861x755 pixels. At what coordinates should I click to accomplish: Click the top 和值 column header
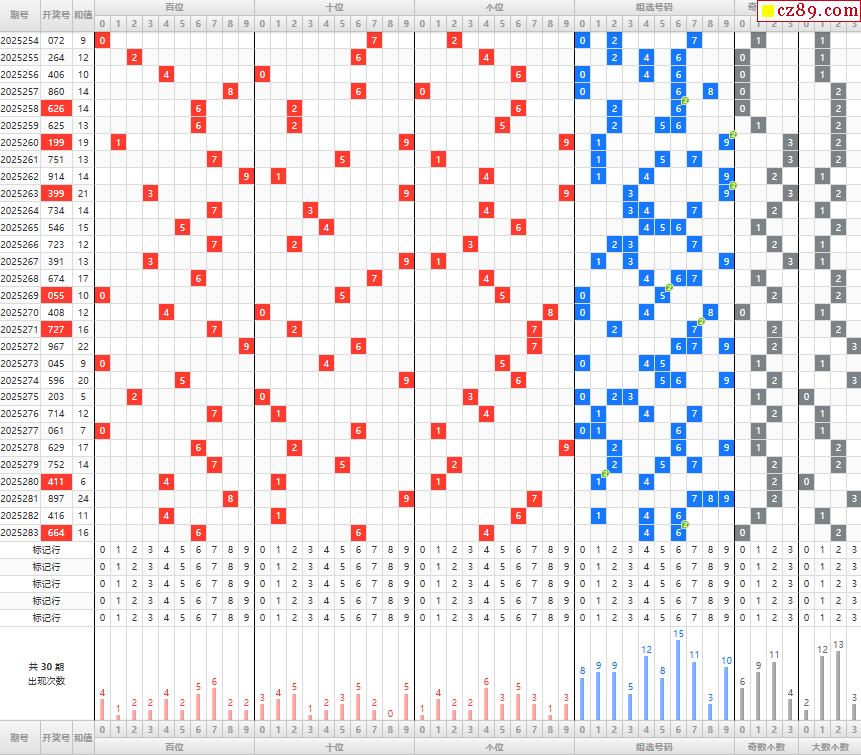point(83,16)
